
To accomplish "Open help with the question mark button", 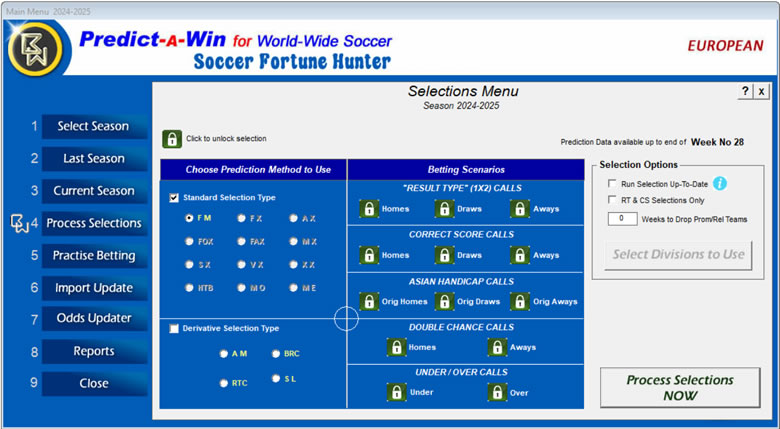I will click(745, 92).
